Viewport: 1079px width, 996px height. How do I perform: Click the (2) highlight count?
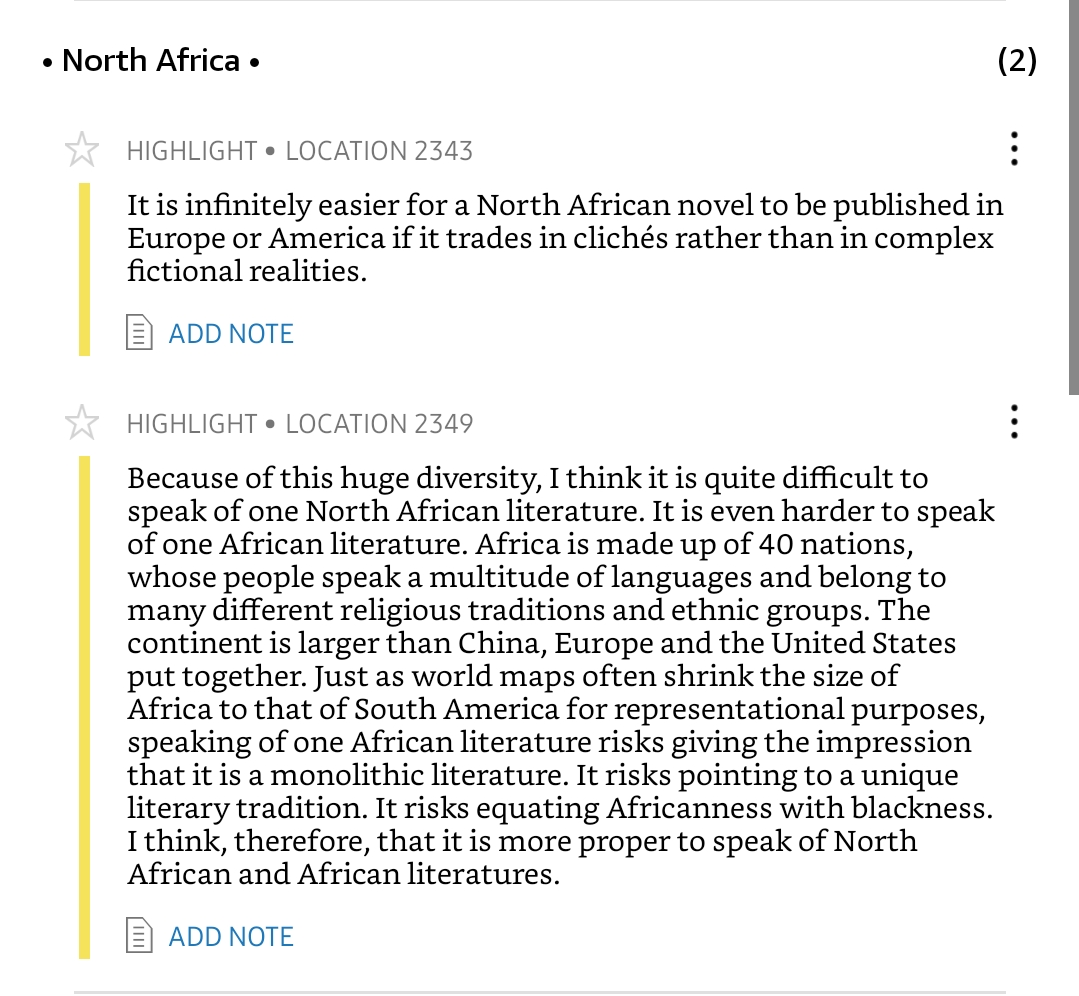(x=1017, y=61)
